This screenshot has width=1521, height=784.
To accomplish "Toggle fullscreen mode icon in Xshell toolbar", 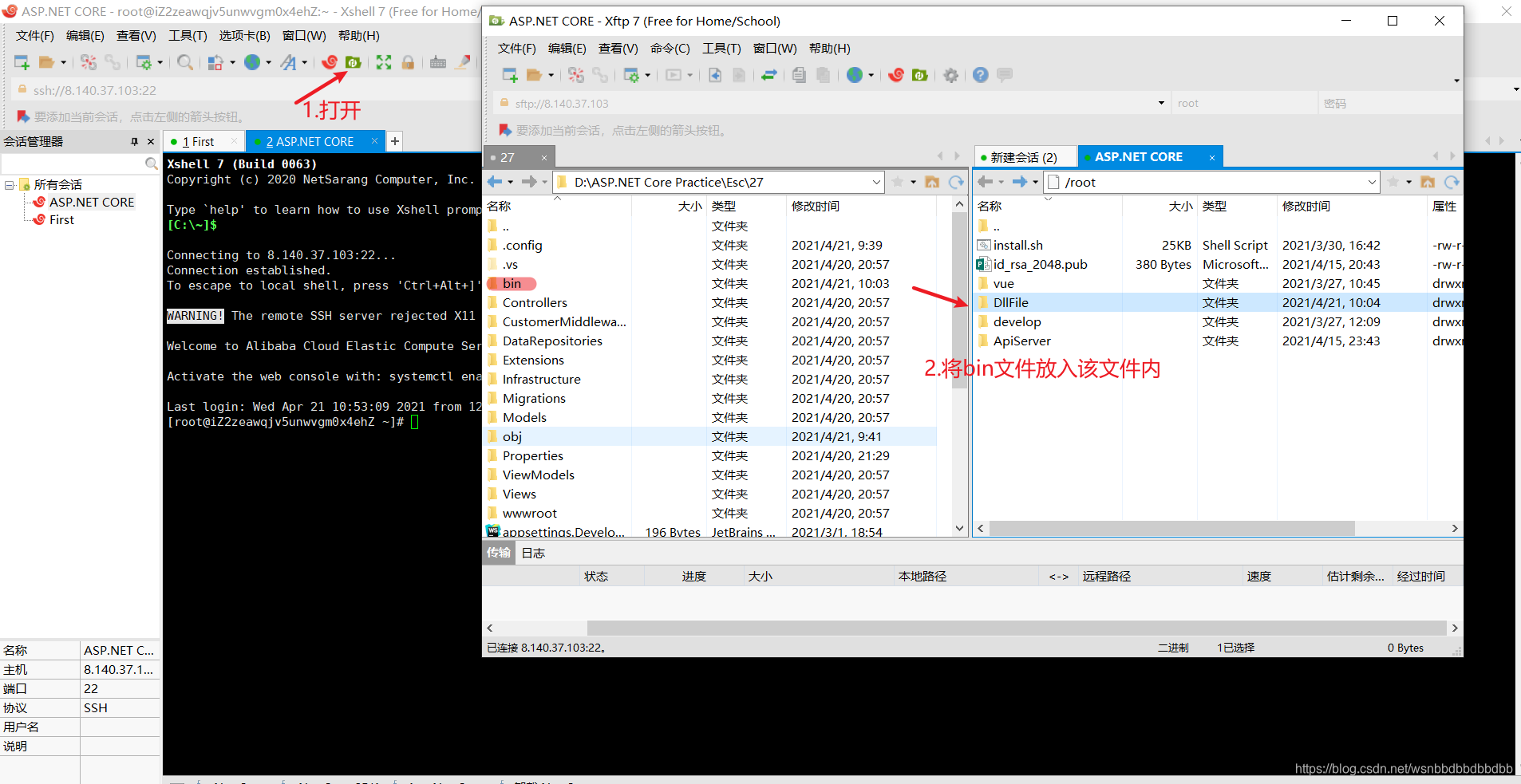I will click(x=384, y=62).
